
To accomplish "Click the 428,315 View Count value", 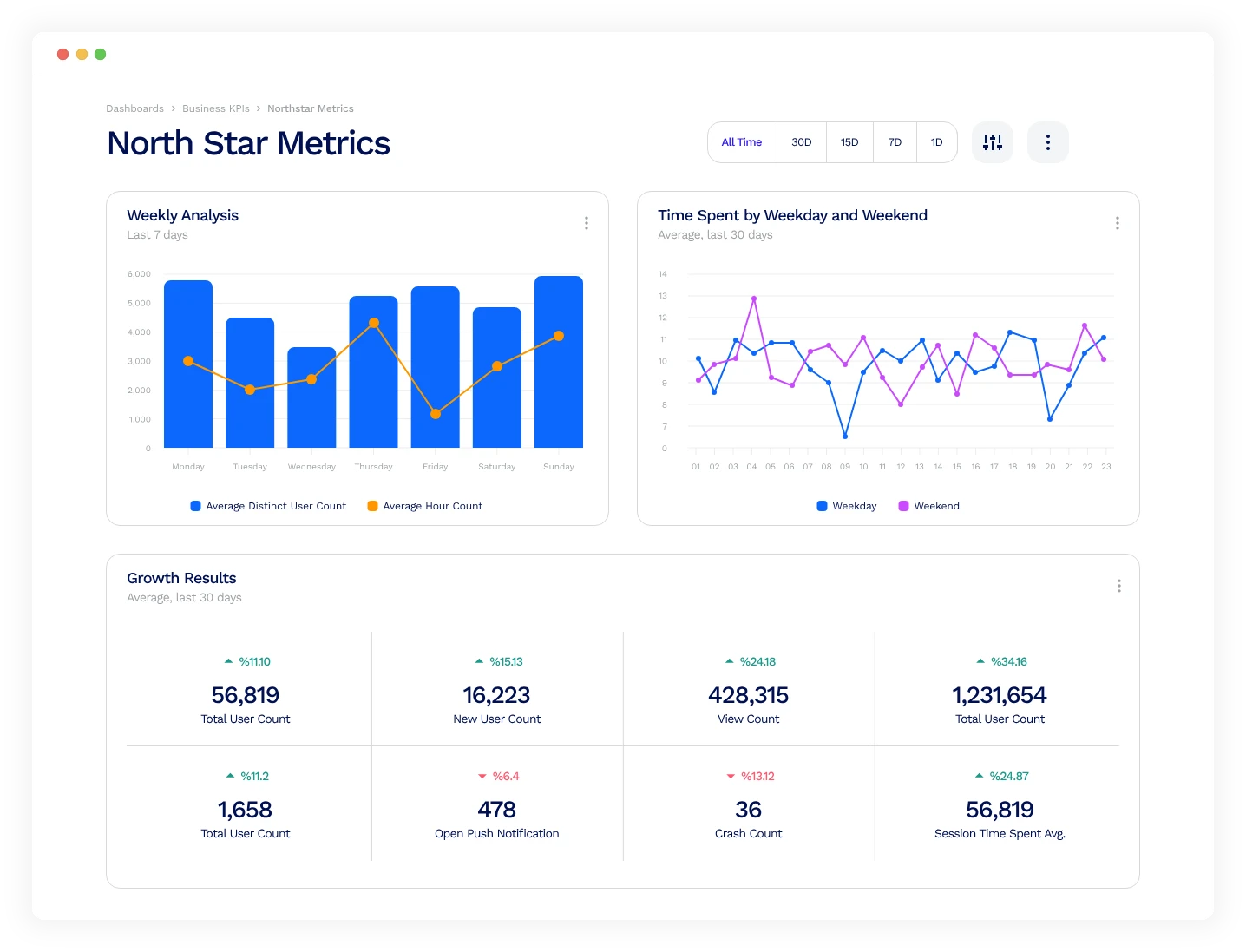I will pyautogui.click(x=748, y=695).
